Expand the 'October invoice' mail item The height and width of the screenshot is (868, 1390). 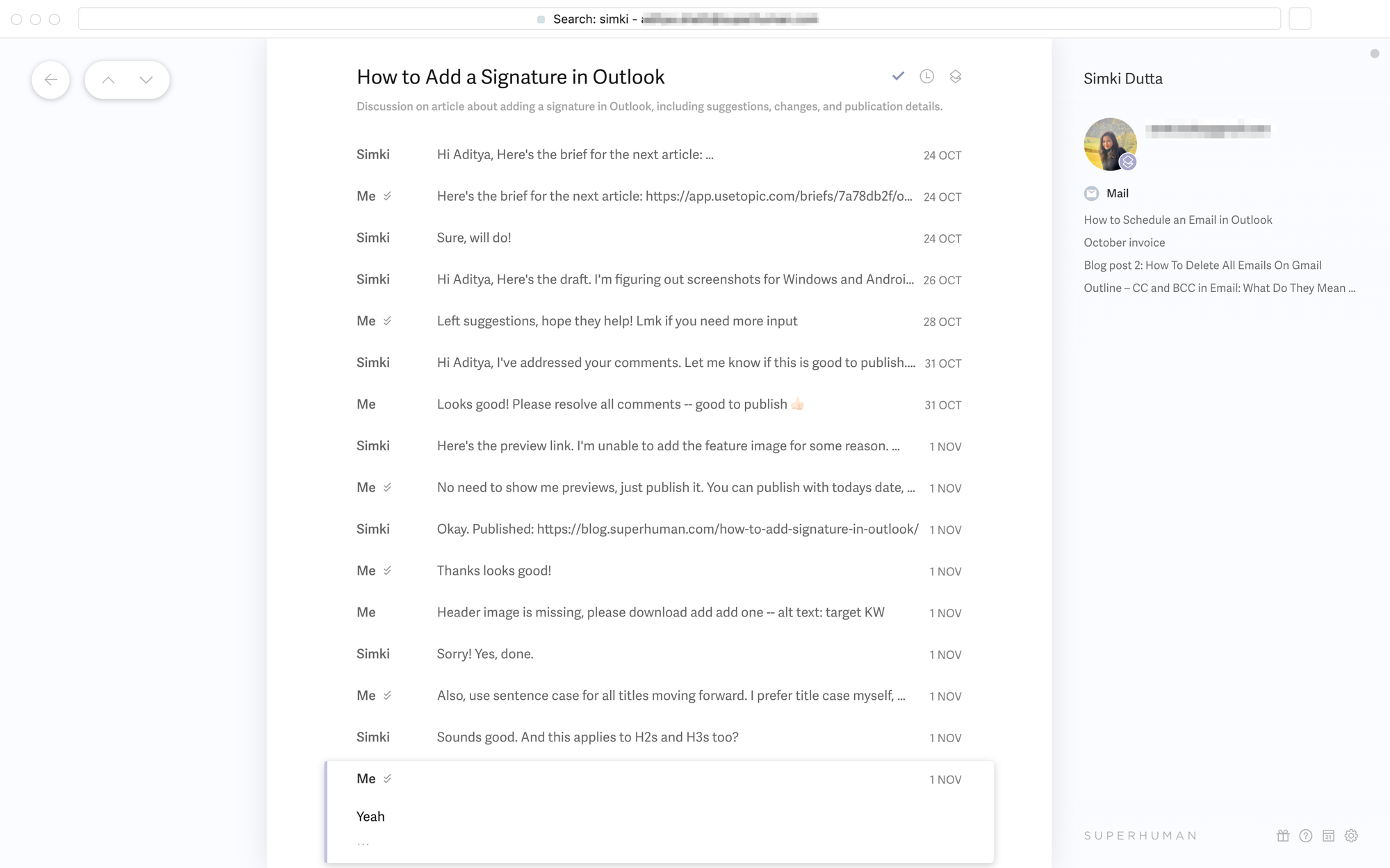(x=1124, y=242)
